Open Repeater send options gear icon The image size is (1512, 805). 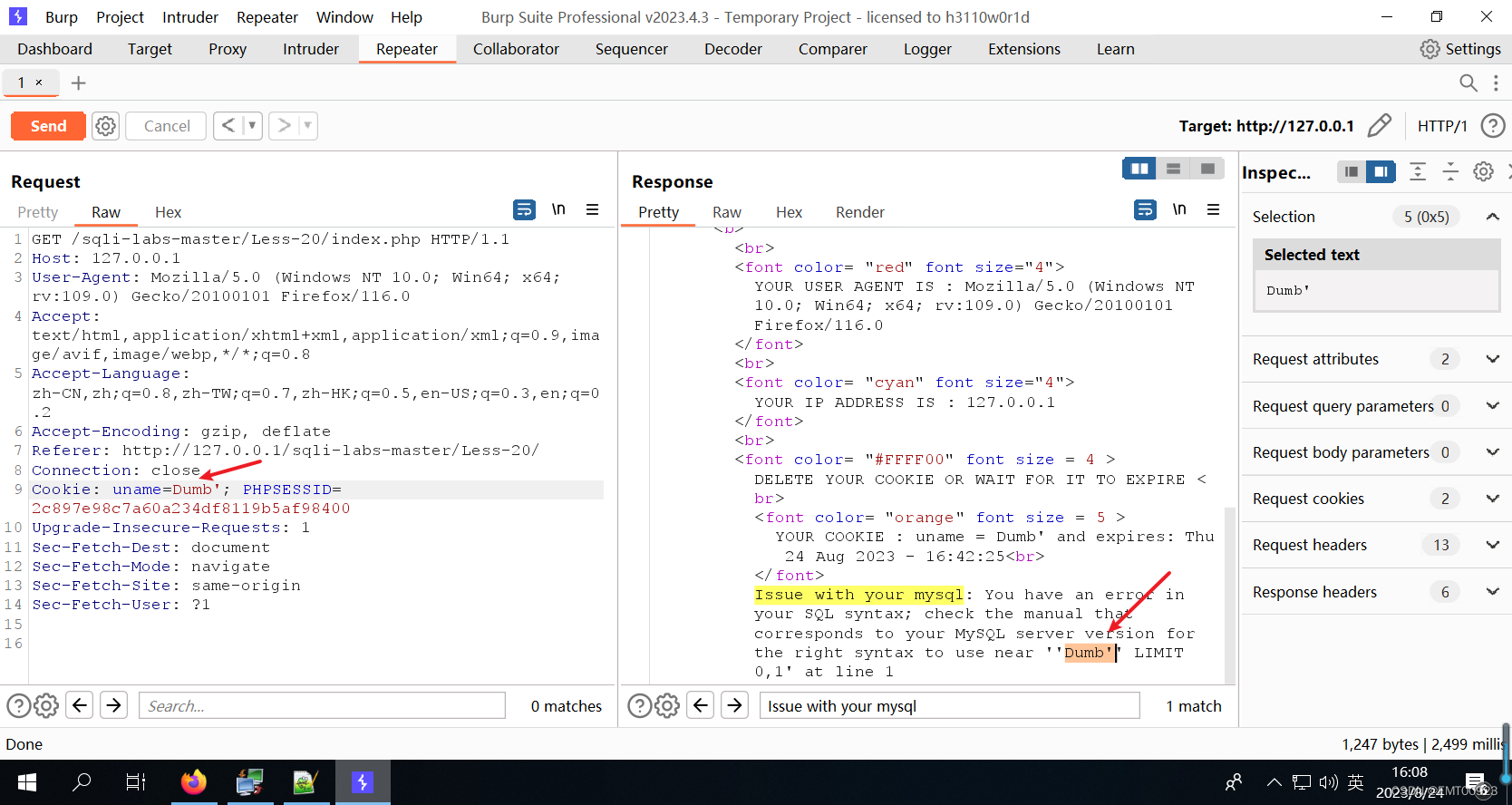[106, 126]
